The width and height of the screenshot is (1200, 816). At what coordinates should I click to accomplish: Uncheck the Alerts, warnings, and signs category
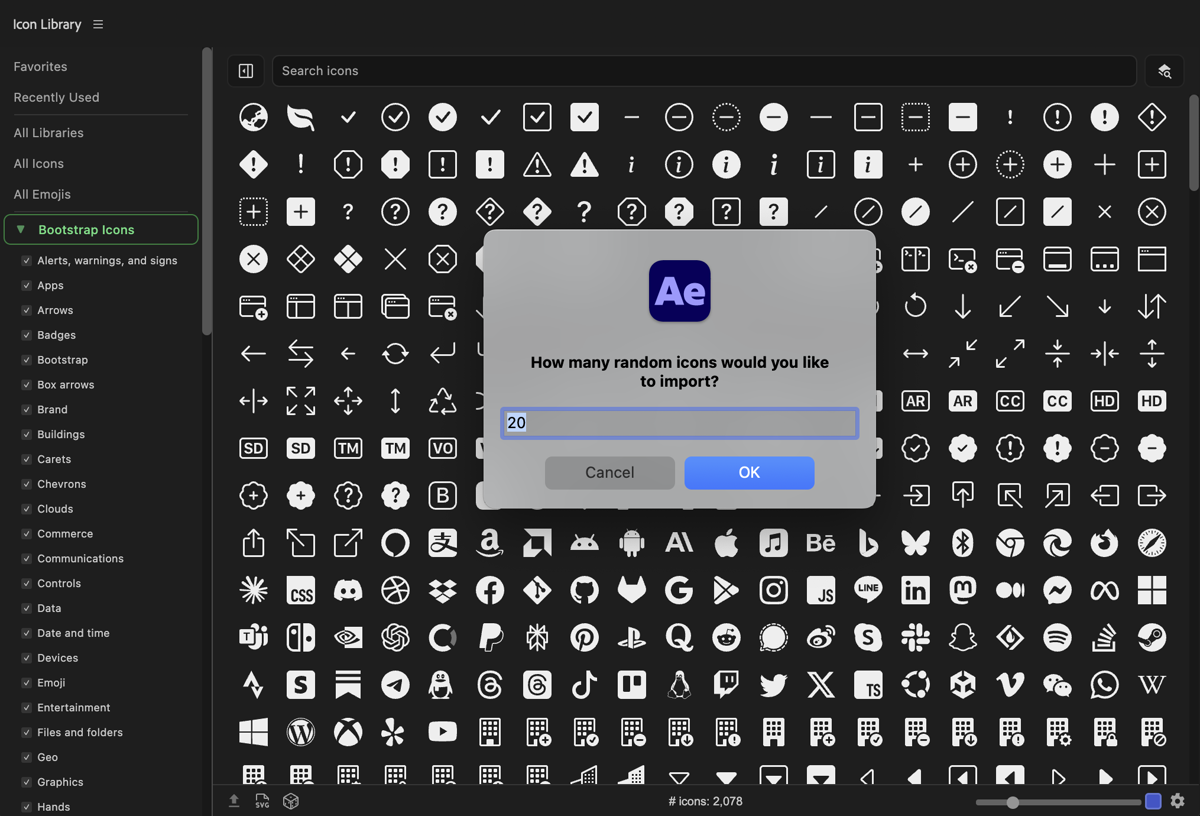[x=26, y=260]
